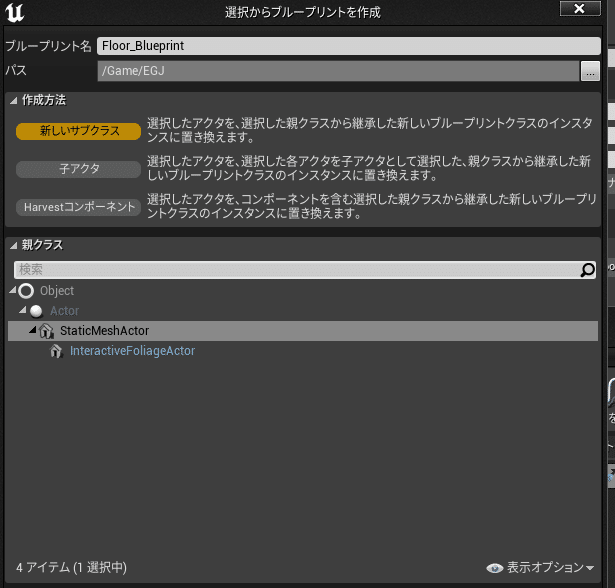Edit the Floor_Blueprint name field
The height and width of the screenshot is (588, 615).
click(x=348, y=46)
